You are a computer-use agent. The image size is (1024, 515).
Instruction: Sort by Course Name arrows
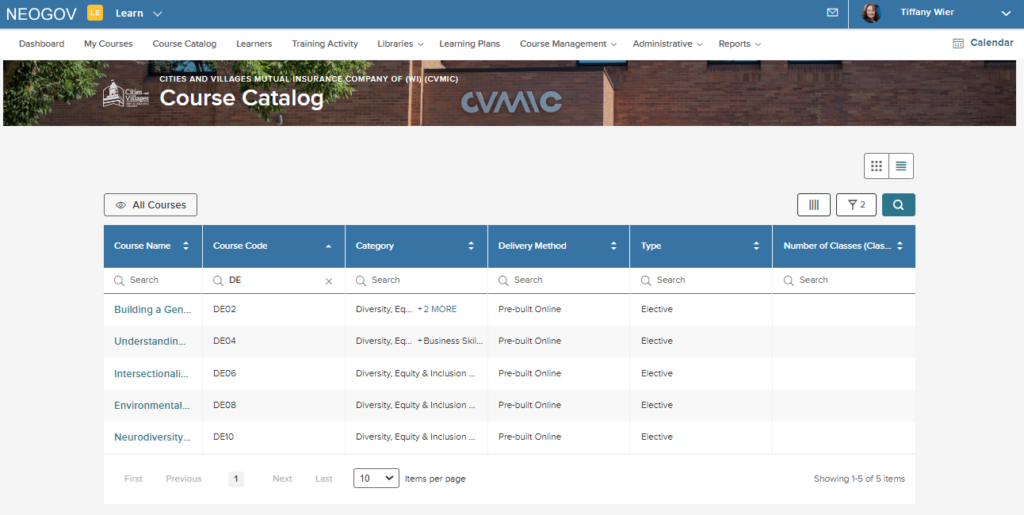(185, 246)
